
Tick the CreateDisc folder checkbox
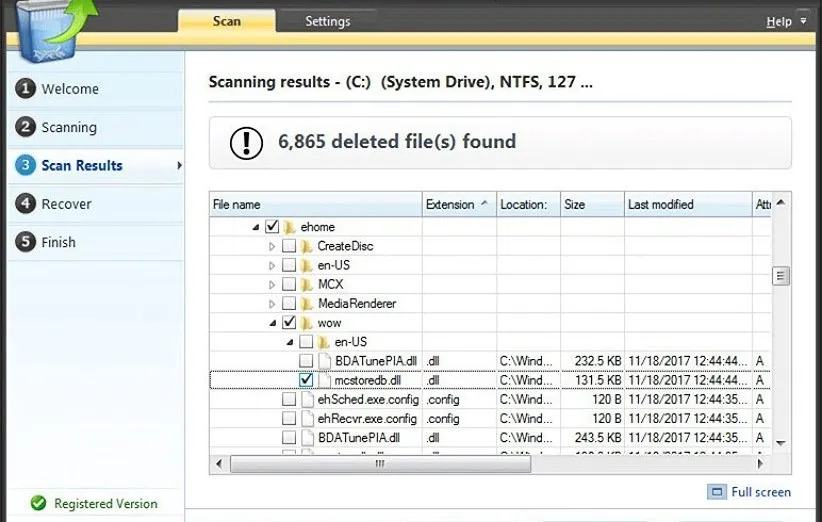point(289,246)
